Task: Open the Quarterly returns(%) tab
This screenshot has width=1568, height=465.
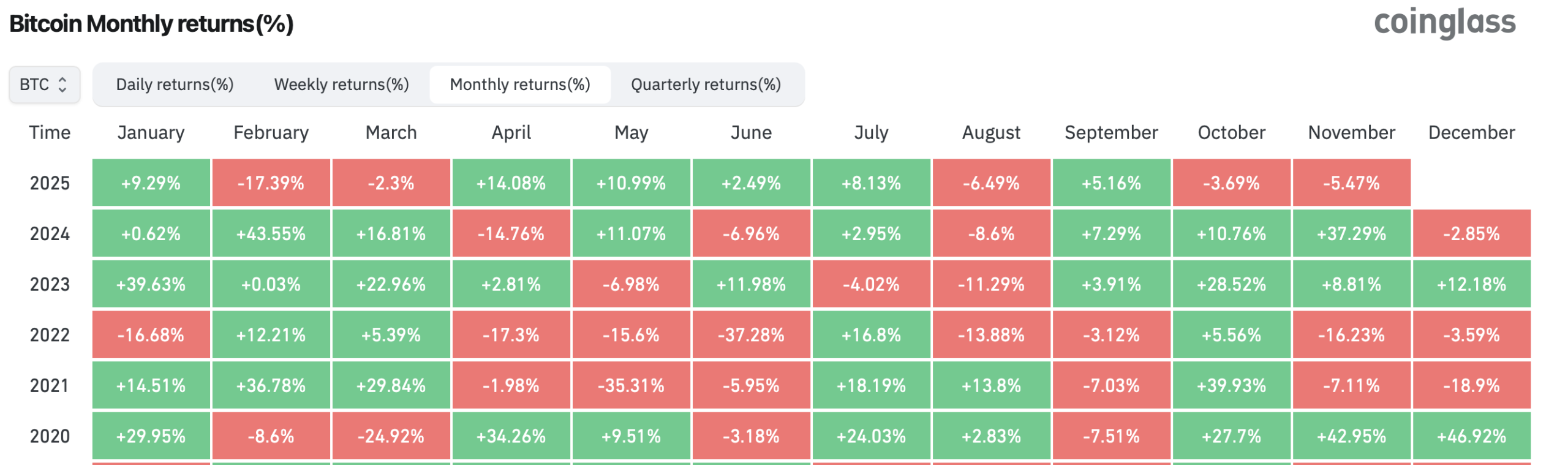Action: tap(706, 85)
